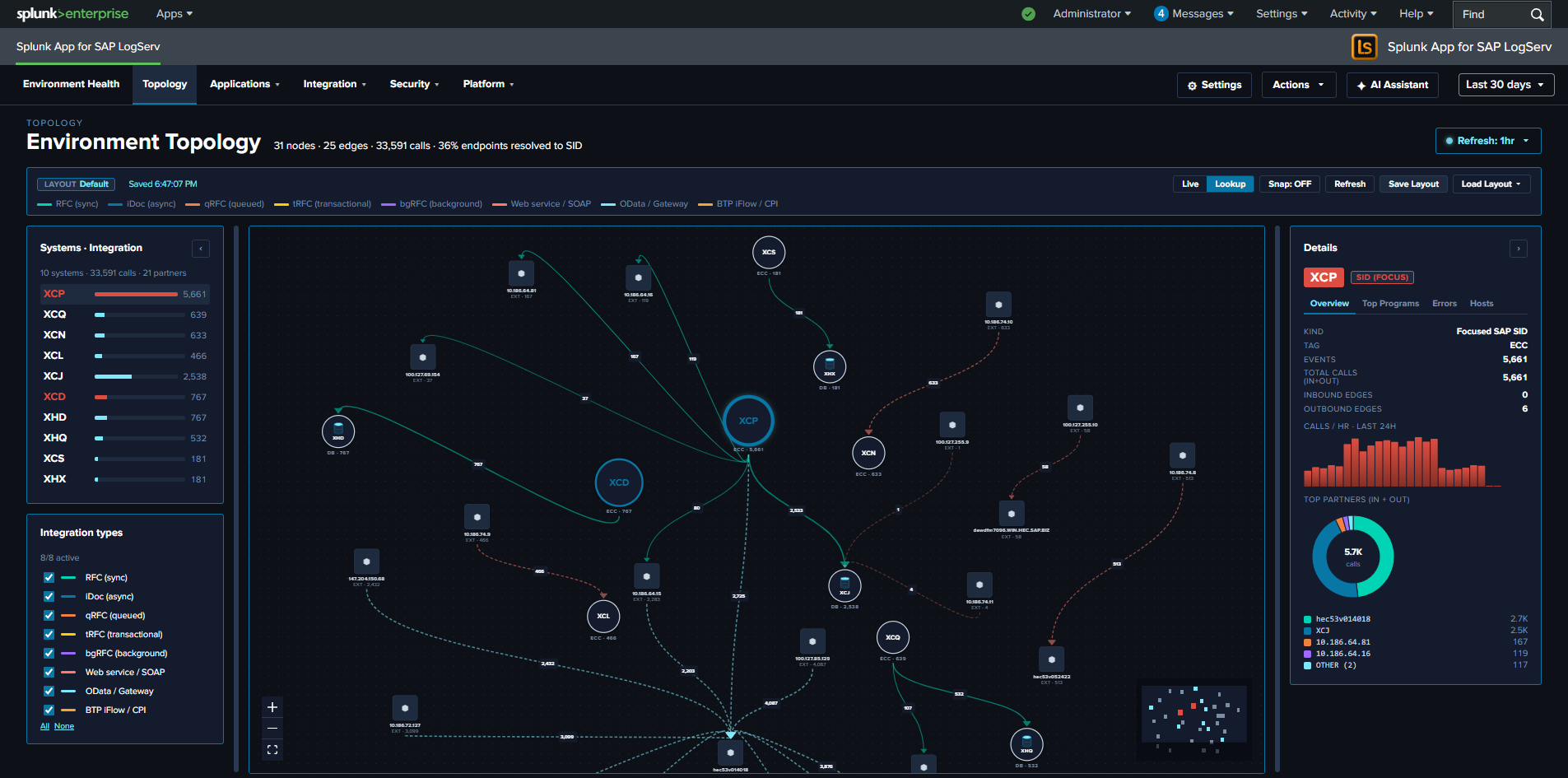
Task: Select the XCQ node circle
Action: coord(893,637)
